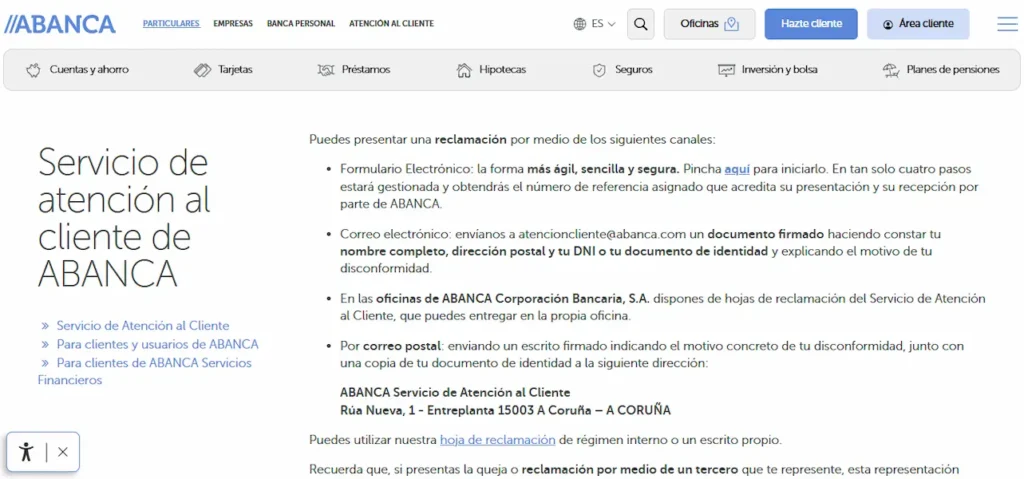
Task: Click the handshake icon beside Préstamos
Action: (326, 70)
